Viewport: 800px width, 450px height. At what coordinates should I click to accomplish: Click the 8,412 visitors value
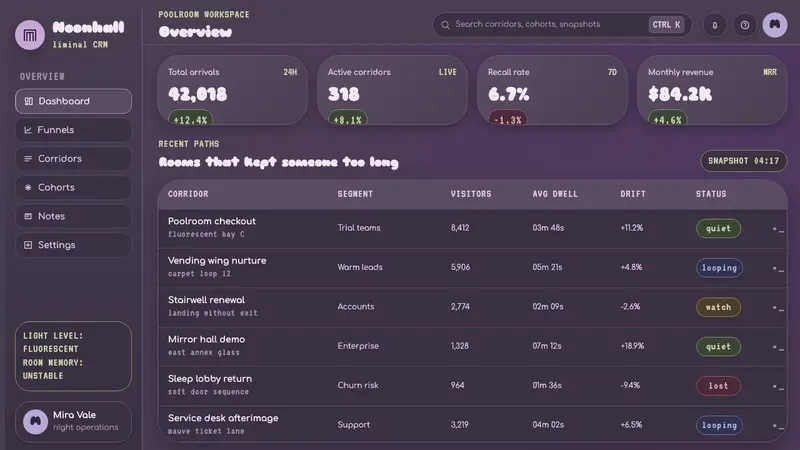[x=460, y=228]
